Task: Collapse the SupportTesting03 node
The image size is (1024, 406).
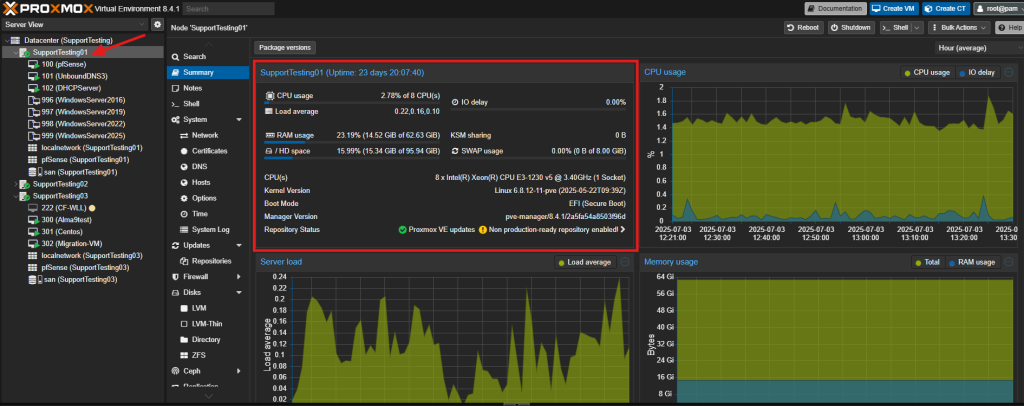Action: click(x=16, y=196)
